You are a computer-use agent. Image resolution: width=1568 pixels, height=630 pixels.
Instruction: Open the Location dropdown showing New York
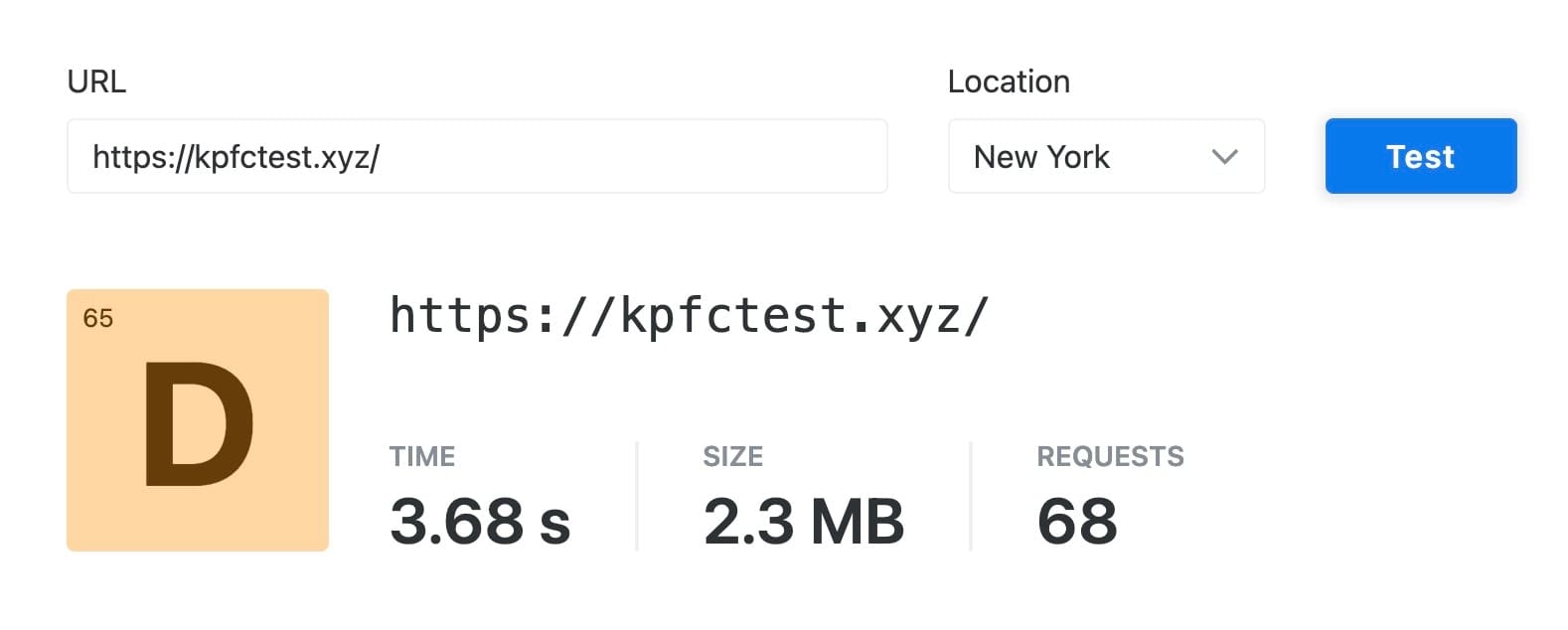tap(1105, 156)
